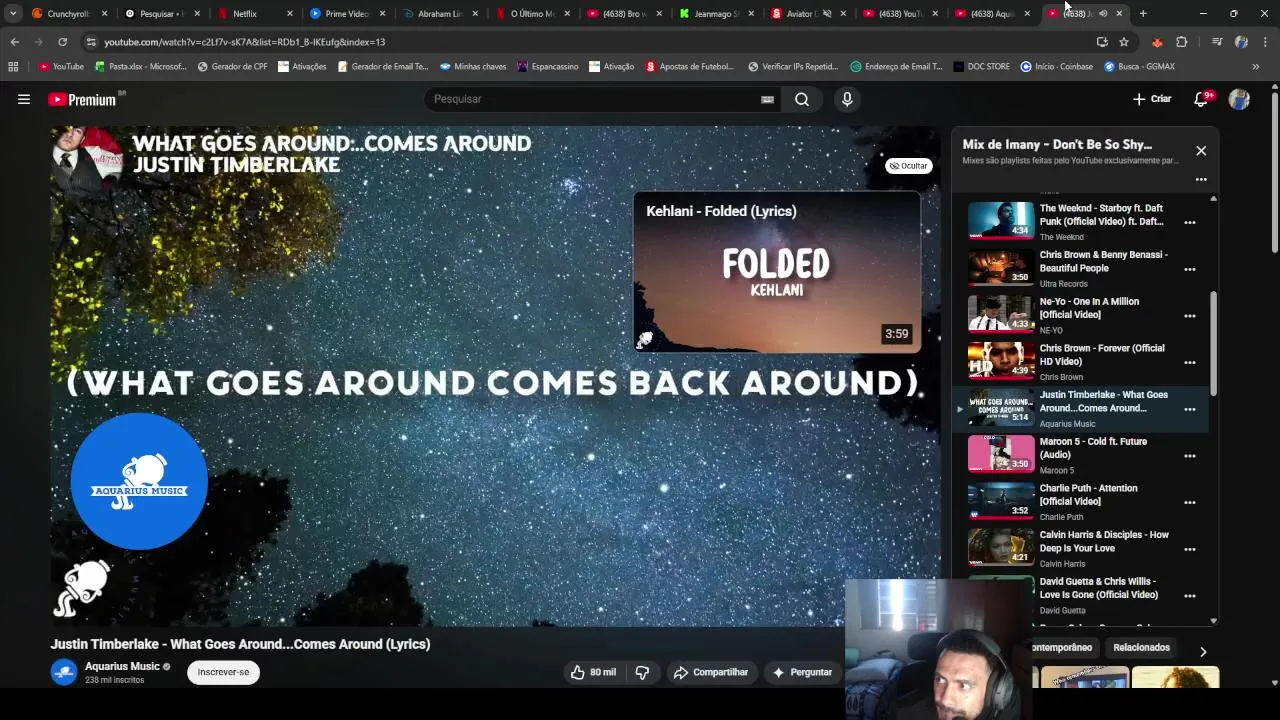1280x720 pixels.
Task: Start voice search with microphone icon
Action: click(847, 99)
